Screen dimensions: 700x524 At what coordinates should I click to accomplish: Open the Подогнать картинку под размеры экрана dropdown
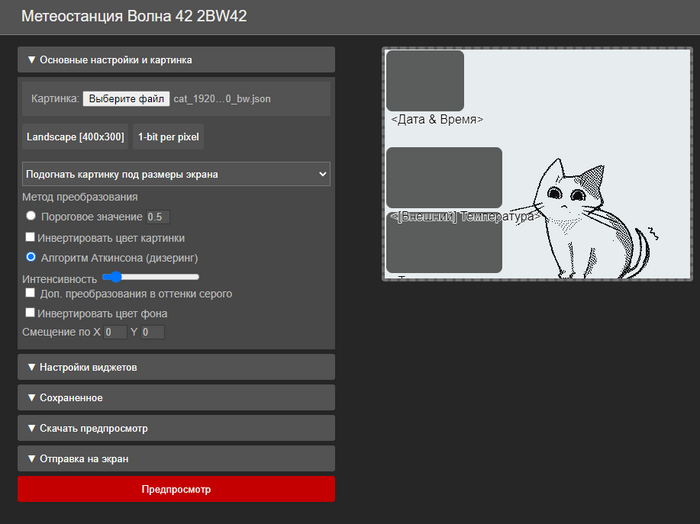[176, 174]
